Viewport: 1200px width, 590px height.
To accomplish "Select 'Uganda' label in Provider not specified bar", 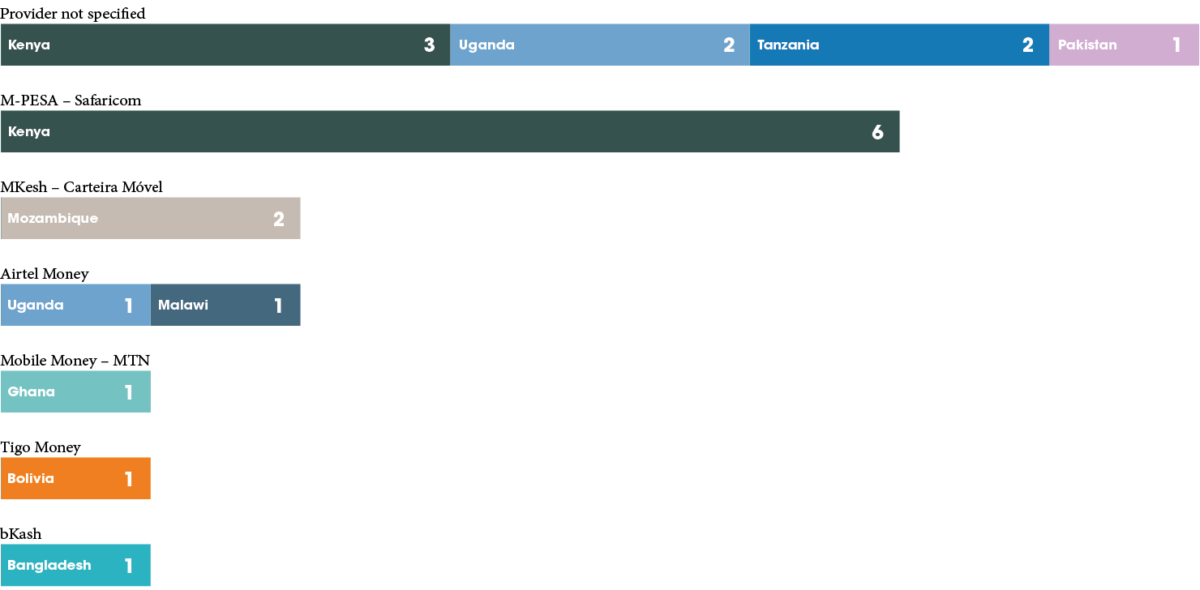I will pyautogui.click(x=487, y=45).
